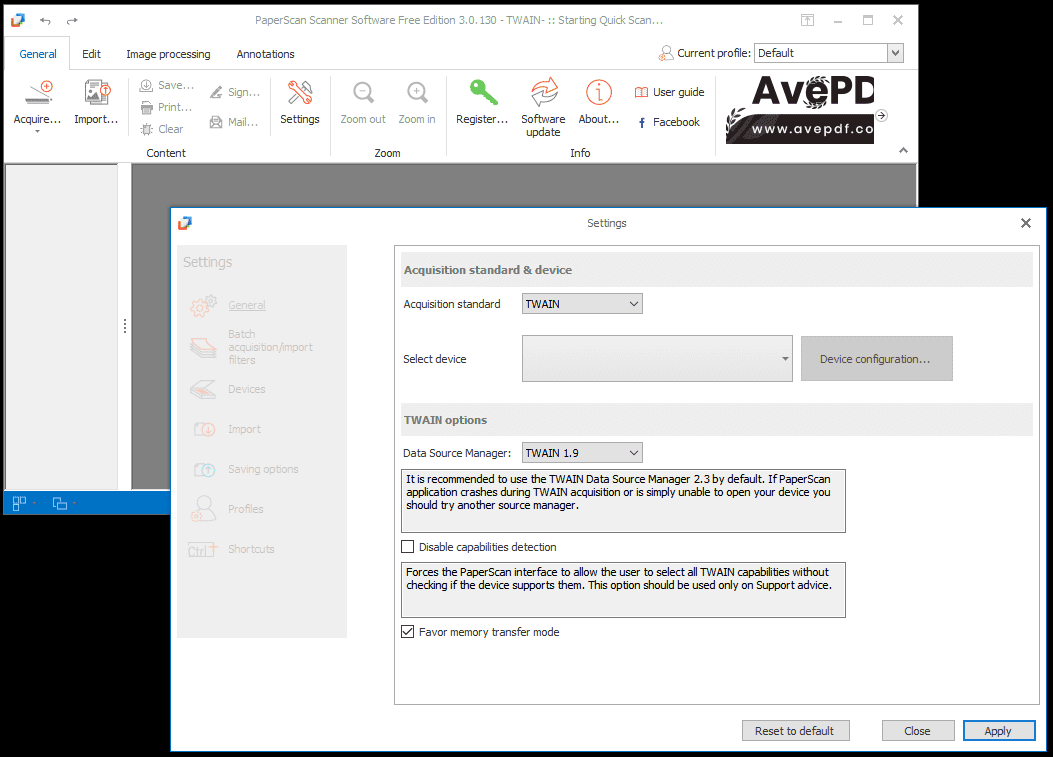Image resolution: width=1053 pixels, height=757 pixels.
Task: Click the Zoom out magnifier
Action: click(x=363, y=102)
